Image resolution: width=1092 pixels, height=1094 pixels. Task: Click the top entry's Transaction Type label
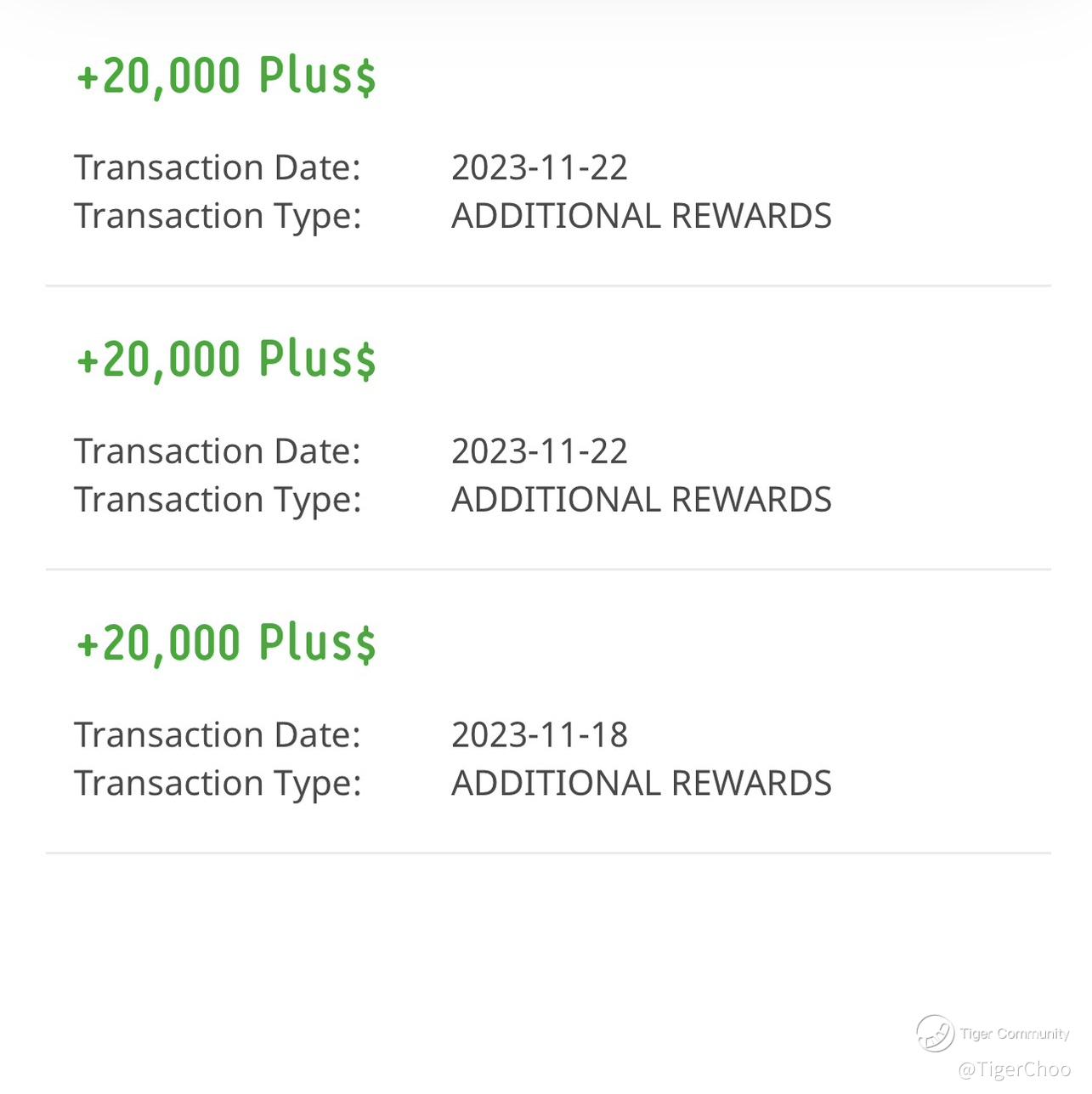pyautogui.click(x=218, y=217)
